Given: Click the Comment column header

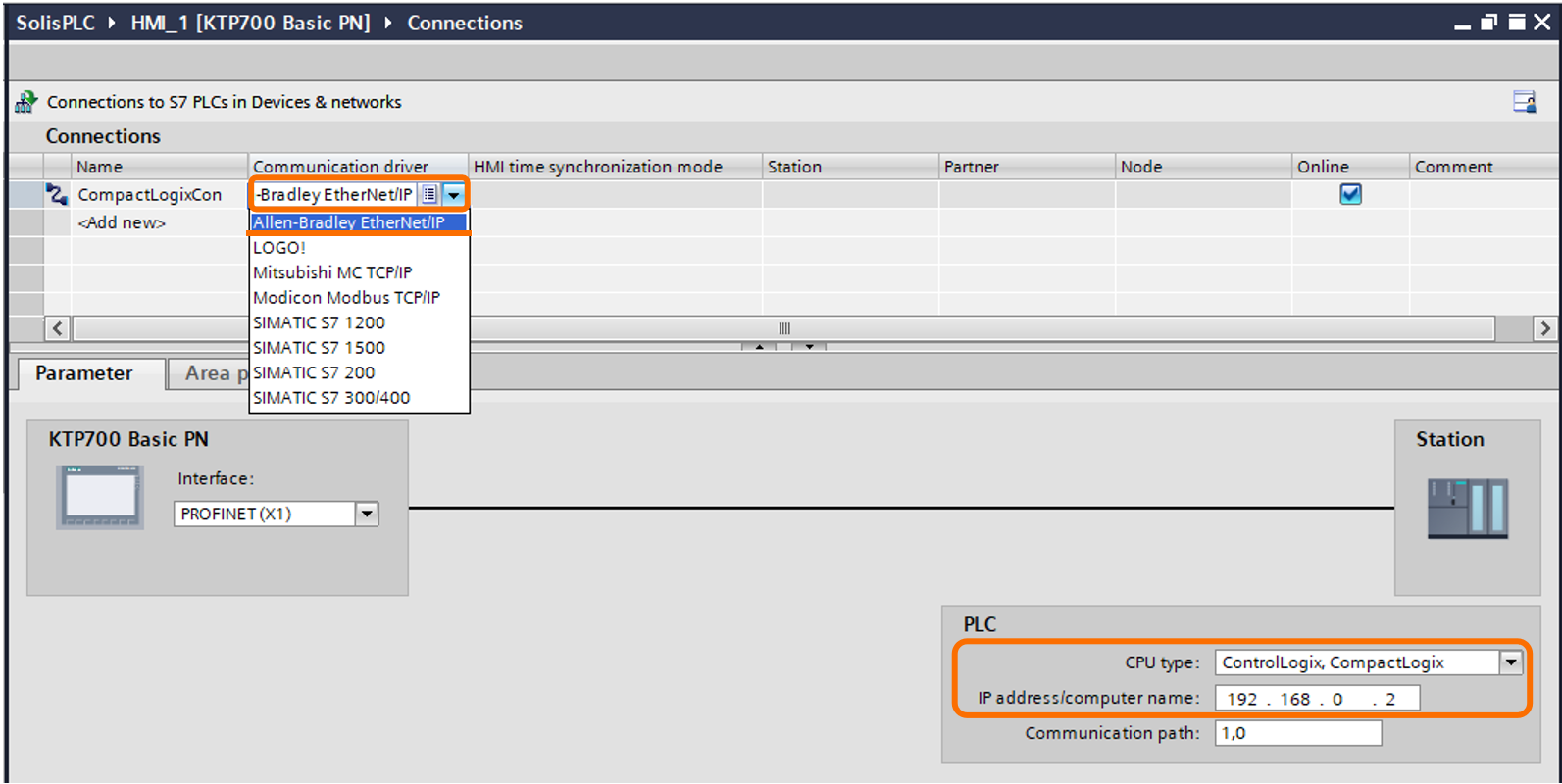Looking at the screenshot, I should pos(1485,167).
